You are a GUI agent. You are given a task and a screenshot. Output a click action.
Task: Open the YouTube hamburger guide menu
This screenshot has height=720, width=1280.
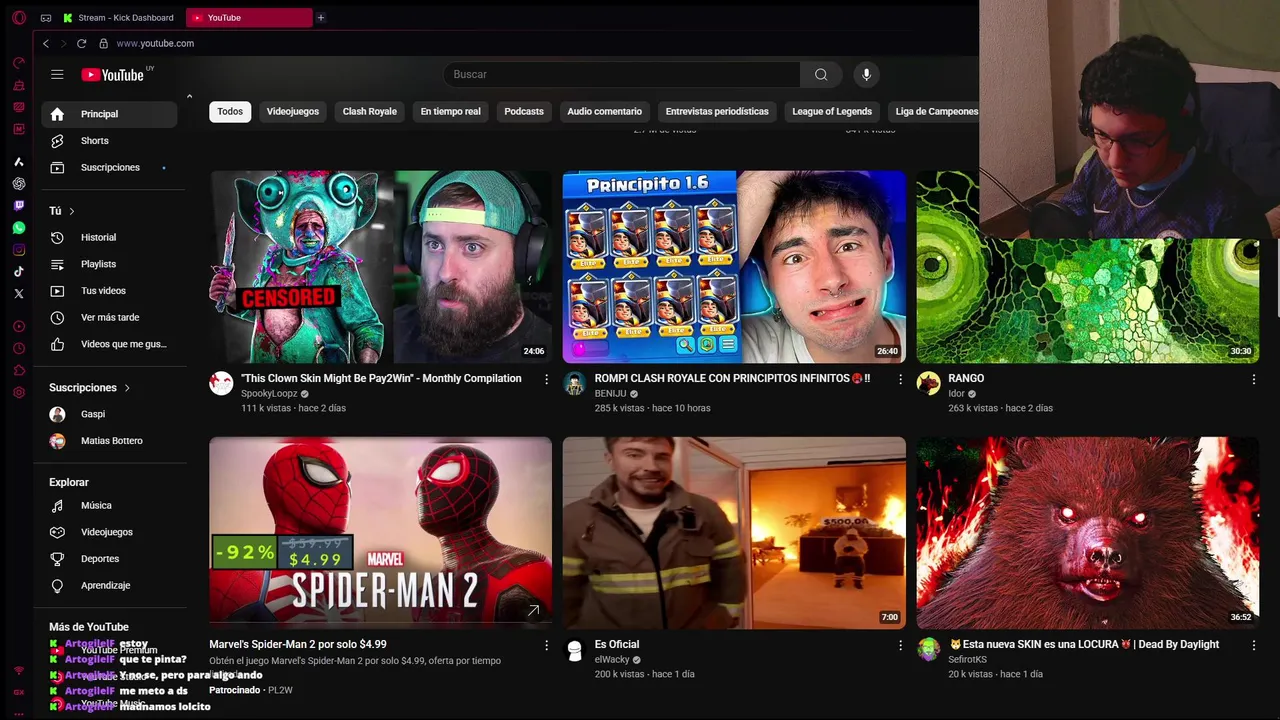[x=57, y=74]
